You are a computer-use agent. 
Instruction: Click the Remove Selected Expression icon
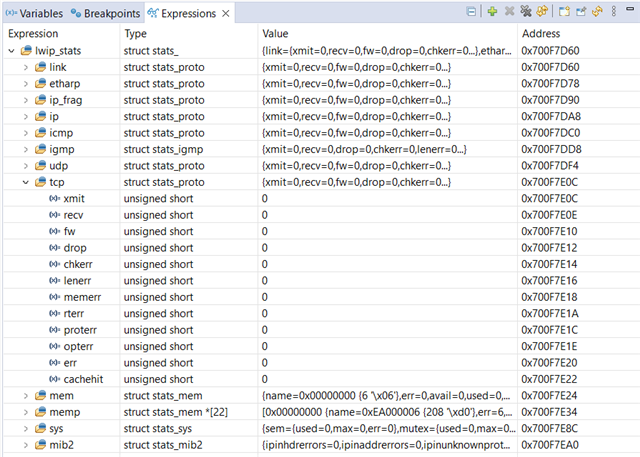(509, 11)
